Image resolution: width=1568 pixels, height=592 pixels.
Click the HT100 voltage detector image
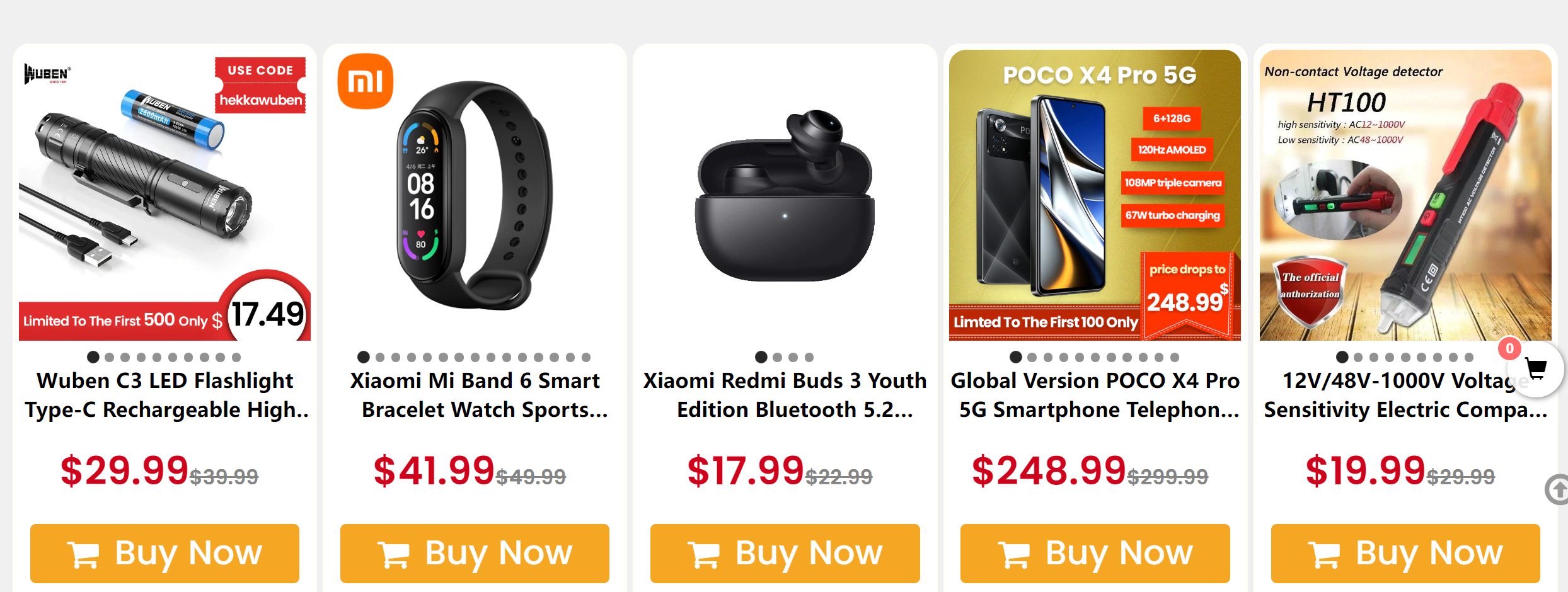[x=1405, y=195]
